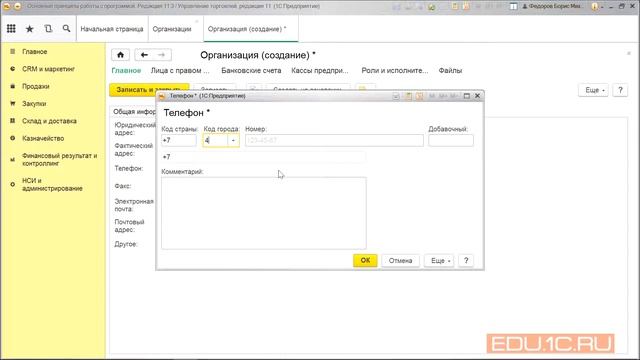Open the history icon
The height and width of the screenshot is (360, 640).
tap(48, 29)
